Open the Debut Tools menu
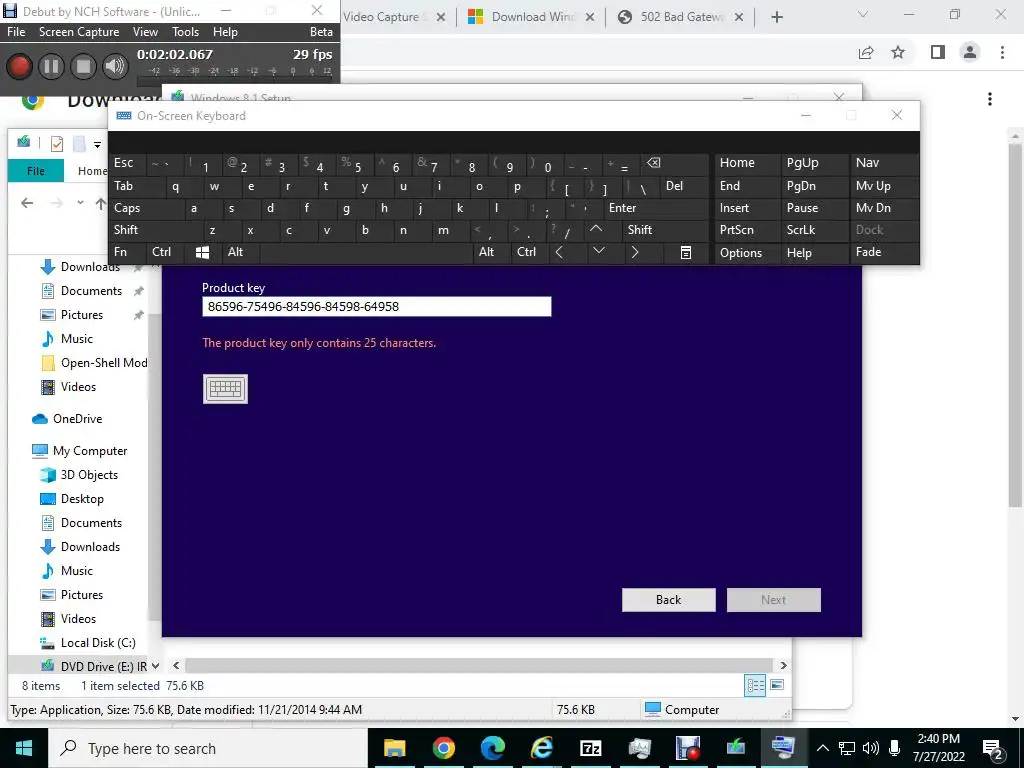This screenshot has width=1024, height=768. pyautogui.click(x=185, y=31)
